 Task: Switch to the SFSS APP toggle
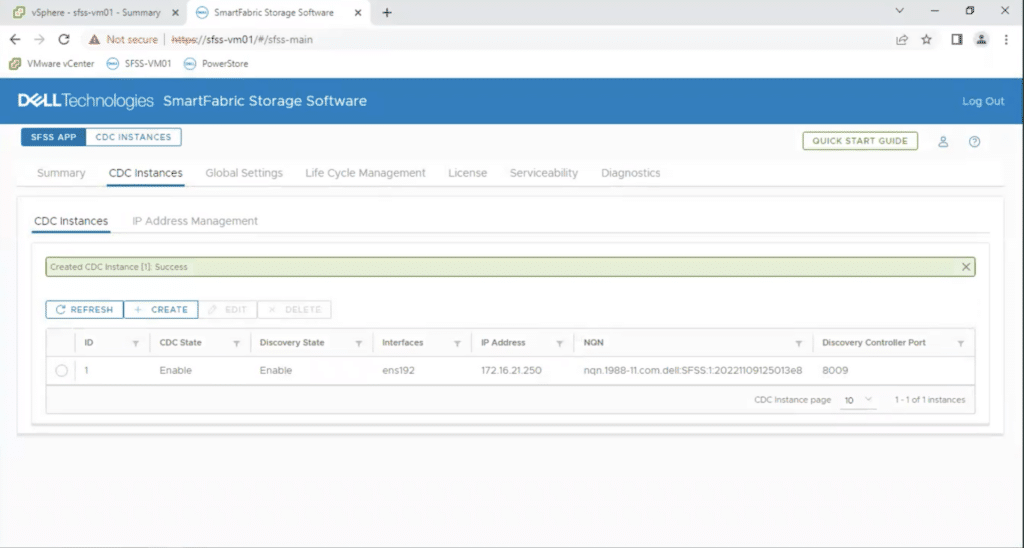[x=54, y=137]
